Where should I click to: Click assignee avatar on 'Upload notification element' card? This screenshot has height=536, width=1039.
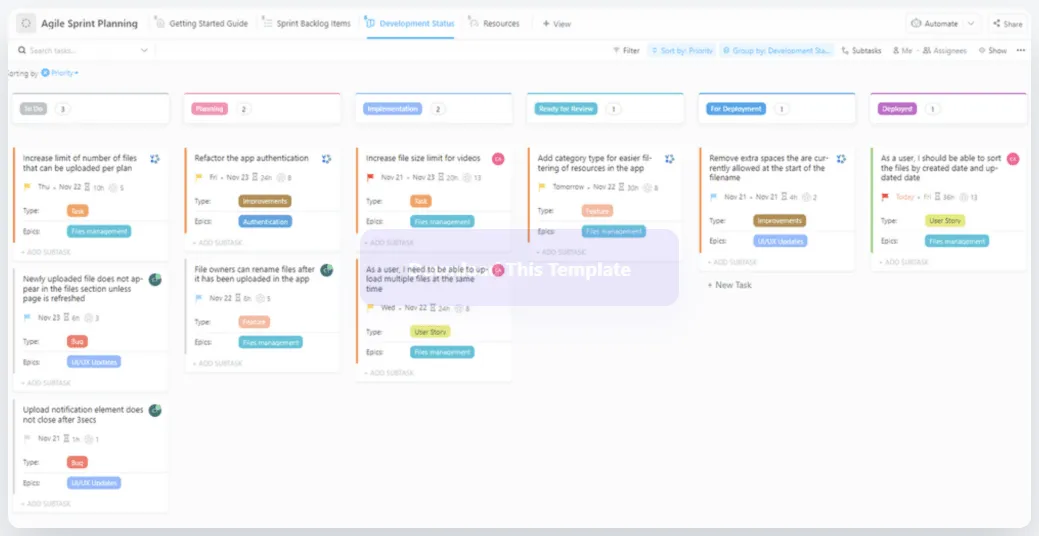coord(155,411)
